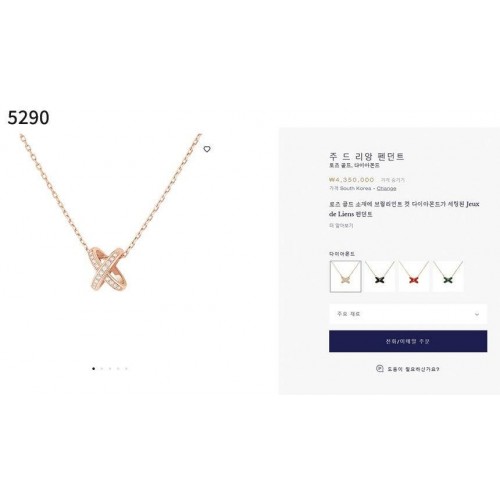Show fourth image via carousel dot
500x500 pixels.
118,369
